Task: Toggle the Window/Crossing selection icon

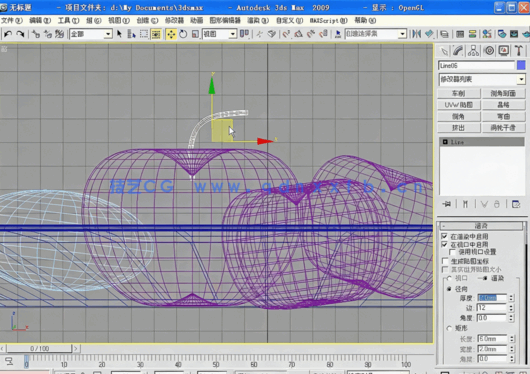Action: 156,34
